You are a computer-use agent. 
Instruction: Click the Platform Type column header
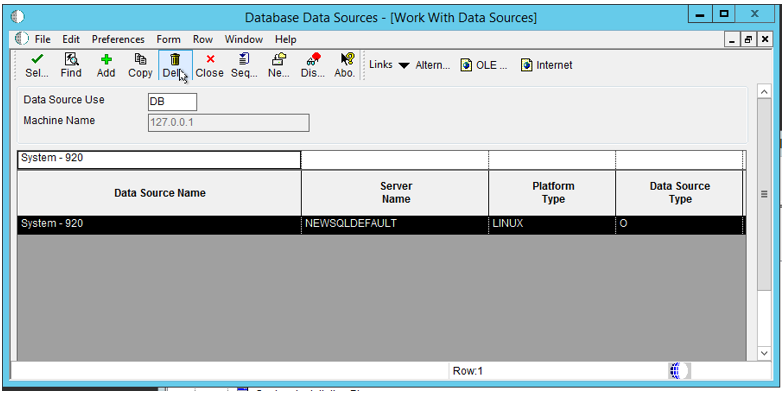552,193
